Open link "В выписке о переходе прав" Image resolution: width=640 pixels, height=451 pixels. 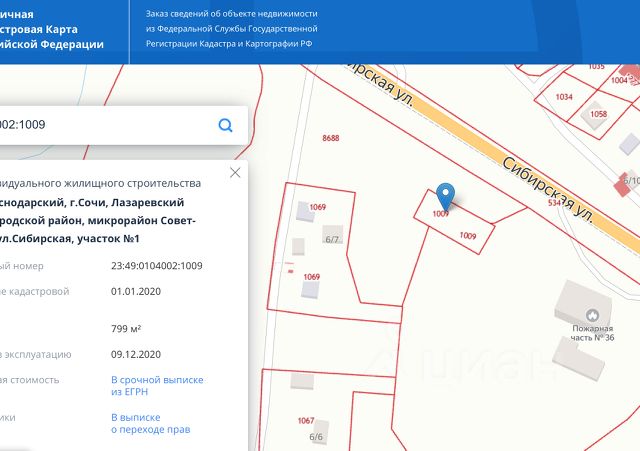tap(150, 423)
